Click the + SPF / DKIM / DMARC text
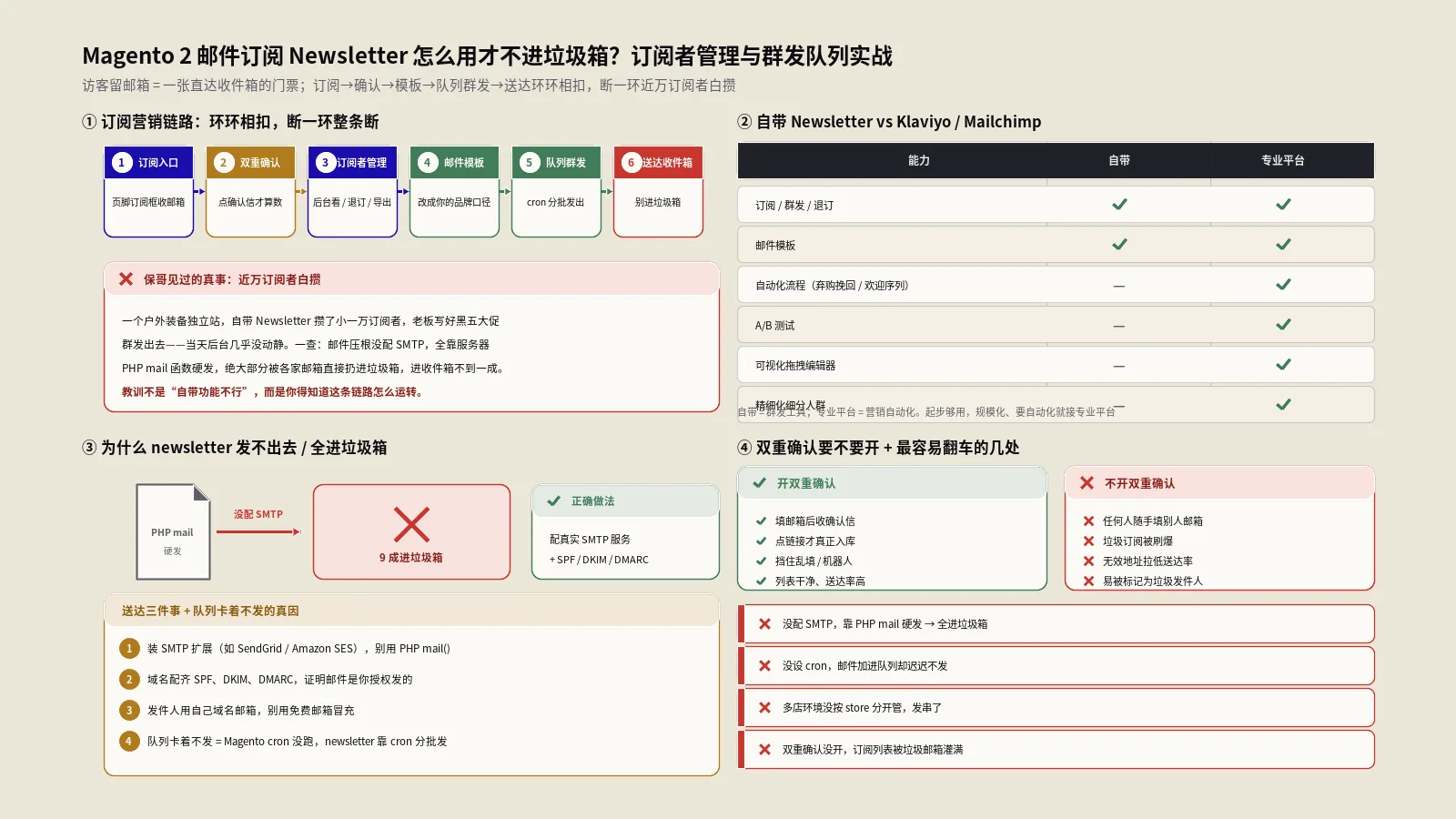This screenshot has width=1456, height=819. (599, 561)
